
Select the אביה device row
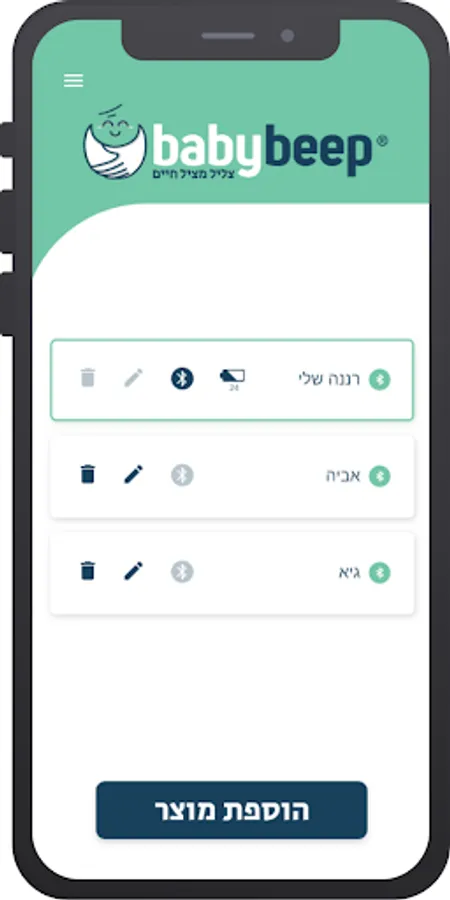(x=232, y=476)
